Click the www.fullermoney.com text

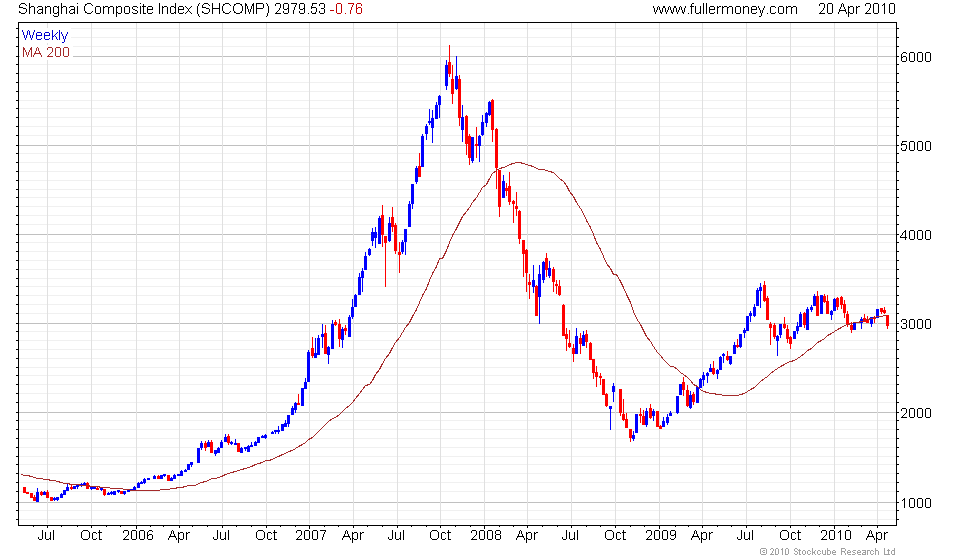tap(725, 9)
